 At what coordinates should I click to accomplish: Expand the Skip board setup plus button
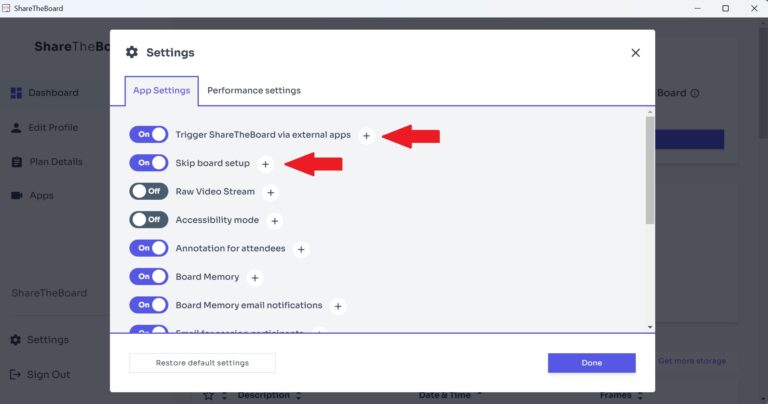(x=265, y=164)
